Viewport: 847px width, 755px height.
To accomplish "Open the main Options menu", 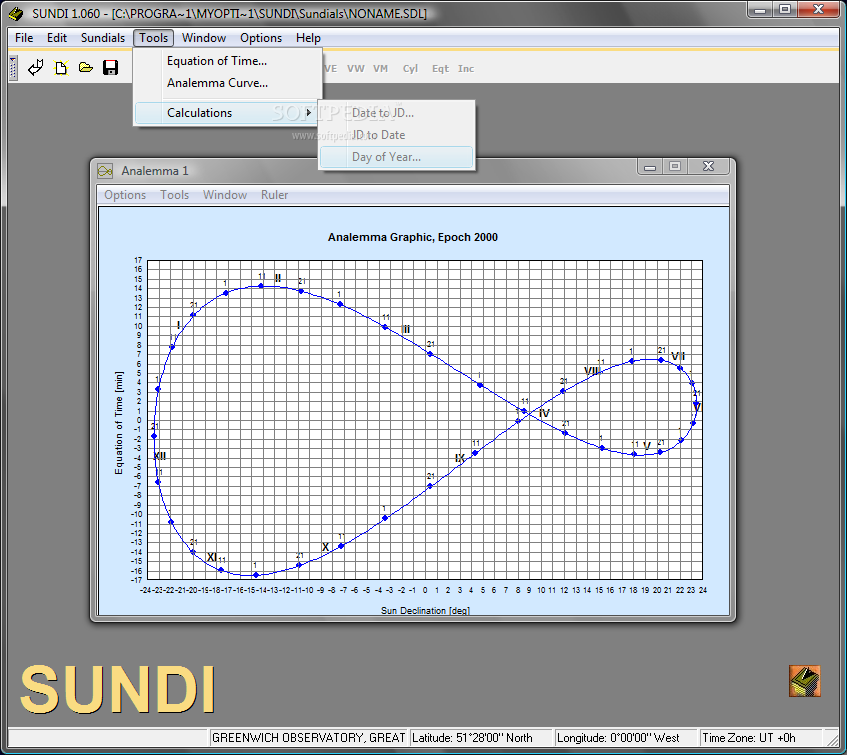I will click(261, 38).
